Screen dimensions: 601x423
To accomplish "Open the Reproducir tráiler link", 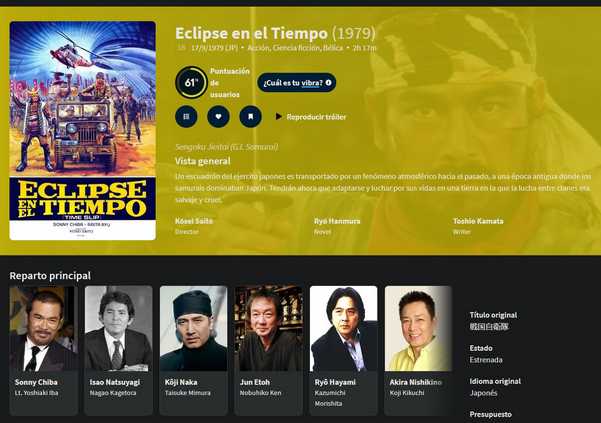I will [x=316, y=117].
